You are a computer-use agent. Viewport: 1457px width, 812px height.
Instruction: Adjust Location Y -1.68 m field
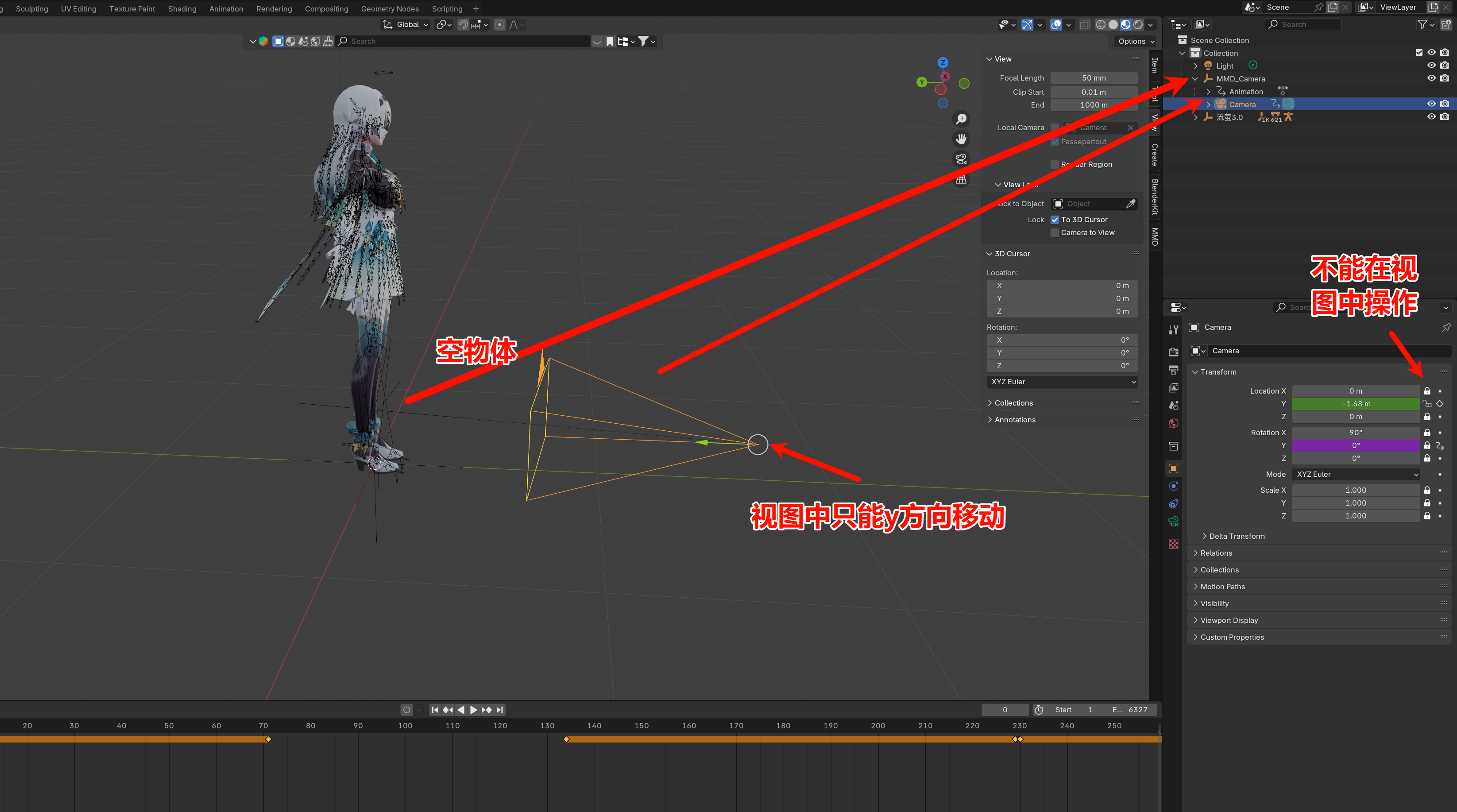coord(1356,404)
